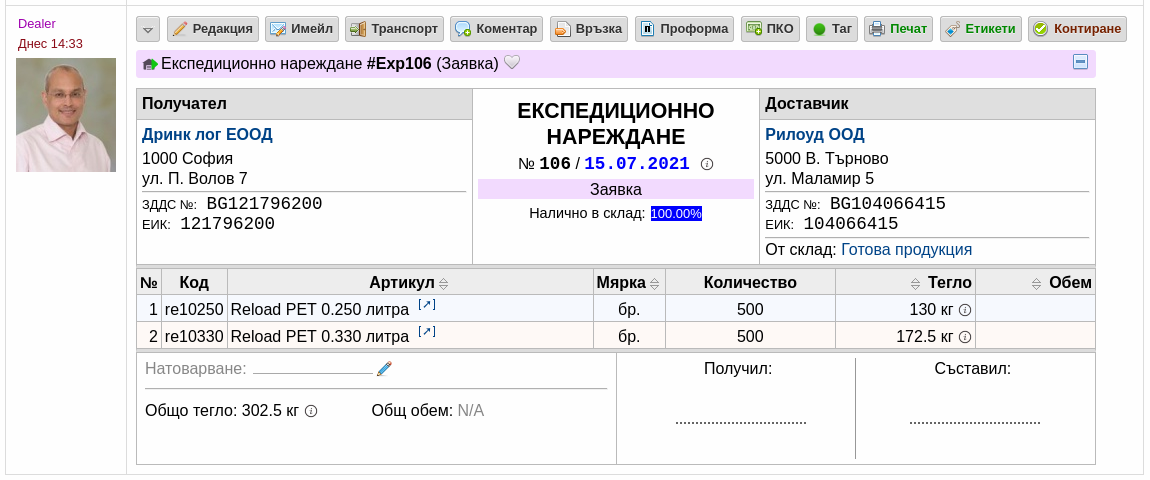
Task: Click the Връзка link button
Action: point(589,29)
